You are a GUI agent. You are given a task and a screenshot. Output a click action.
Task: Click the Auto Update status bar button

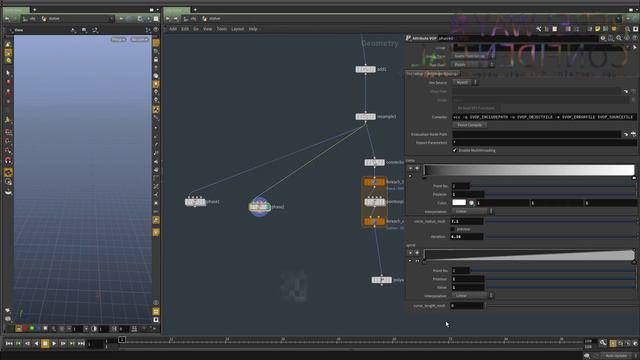coord(616,356)
